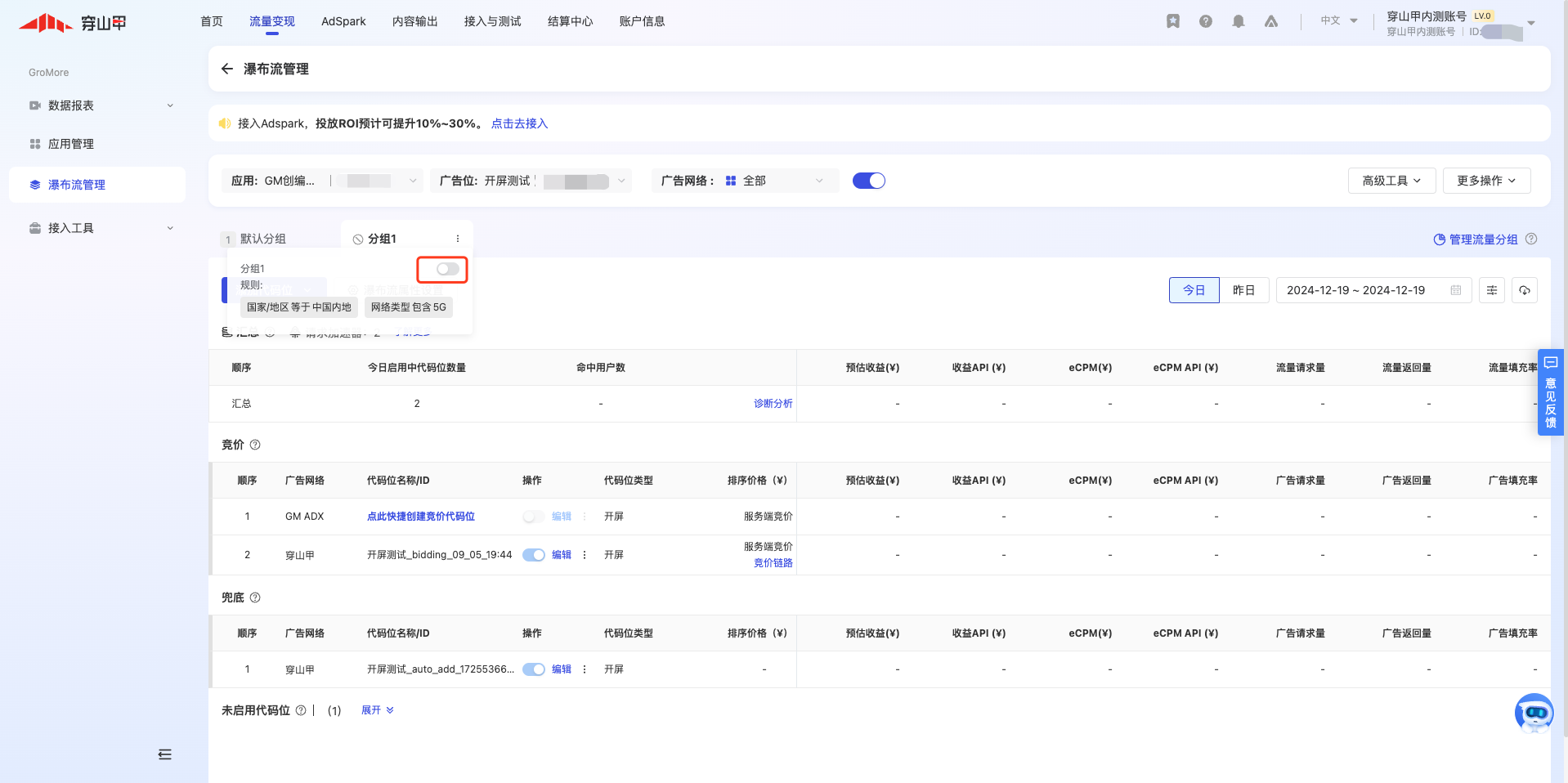Enable the 分组1 switch in popup
Screen dimensions: 1568x783
[x=447, y=269]
